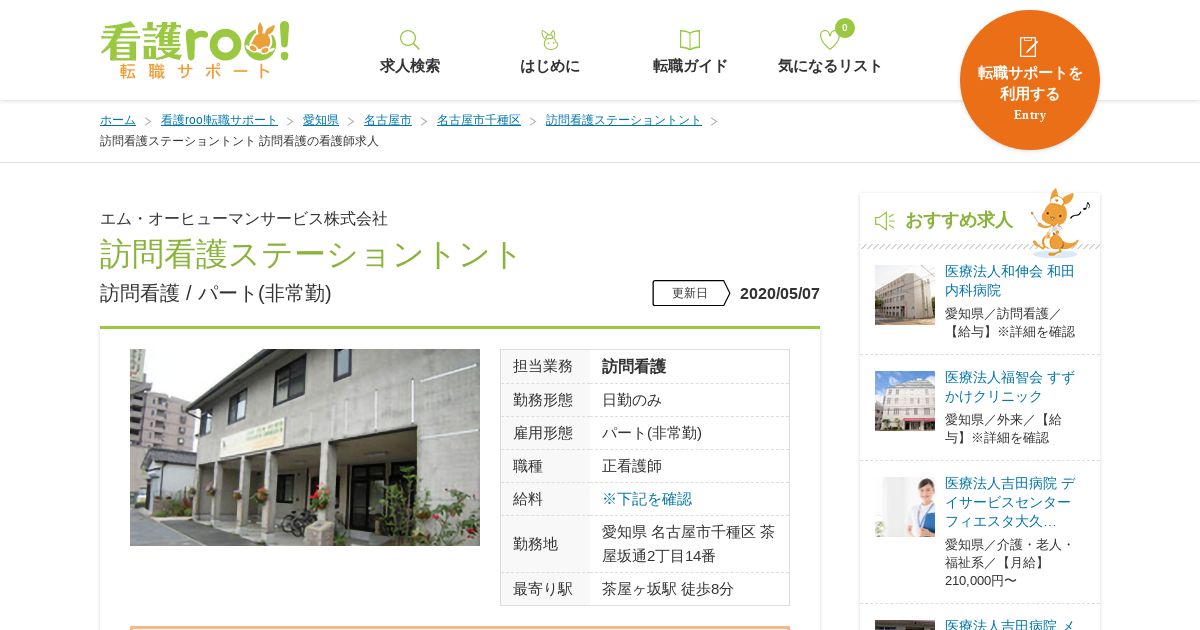Select 気になるリスト menu label
This screenshot has width=1200, height=630.
pyautogui.click(x=830, y=66)
